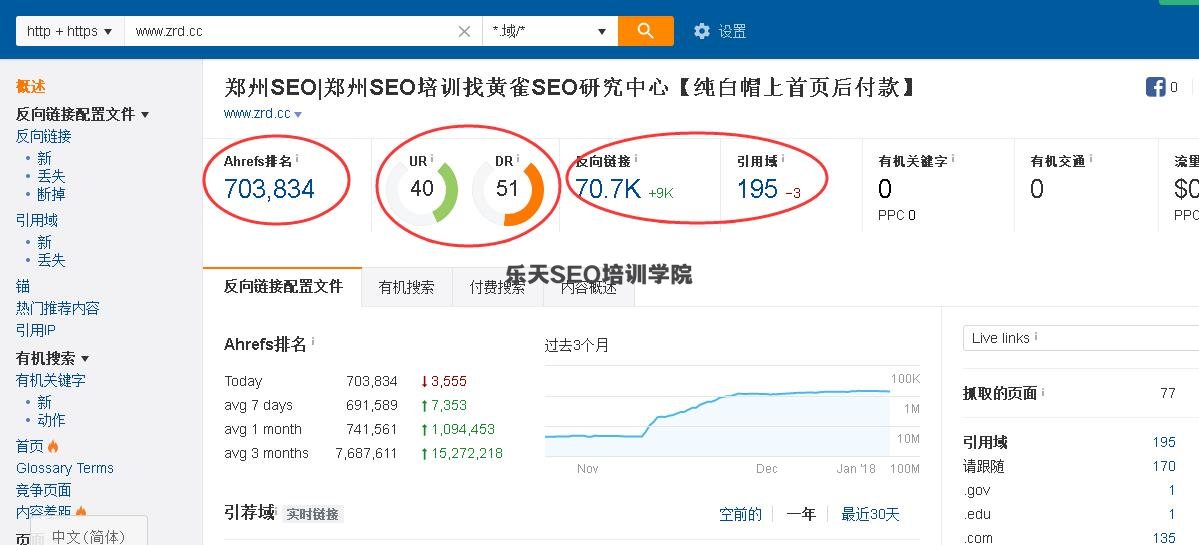Click the info icon beside UR
The image size is (1199, 545).
432,159
